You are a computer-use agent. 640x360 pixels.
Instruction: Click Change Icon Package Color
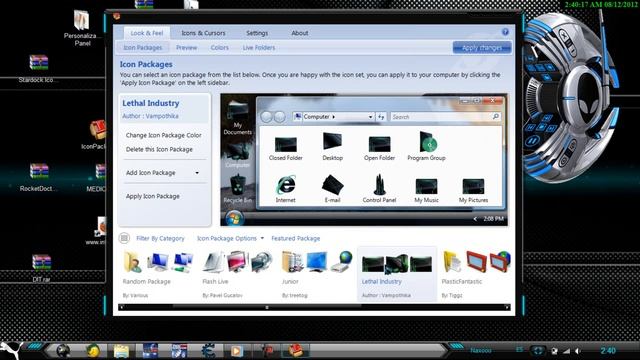pyautogui.click(x=164, y=135)
